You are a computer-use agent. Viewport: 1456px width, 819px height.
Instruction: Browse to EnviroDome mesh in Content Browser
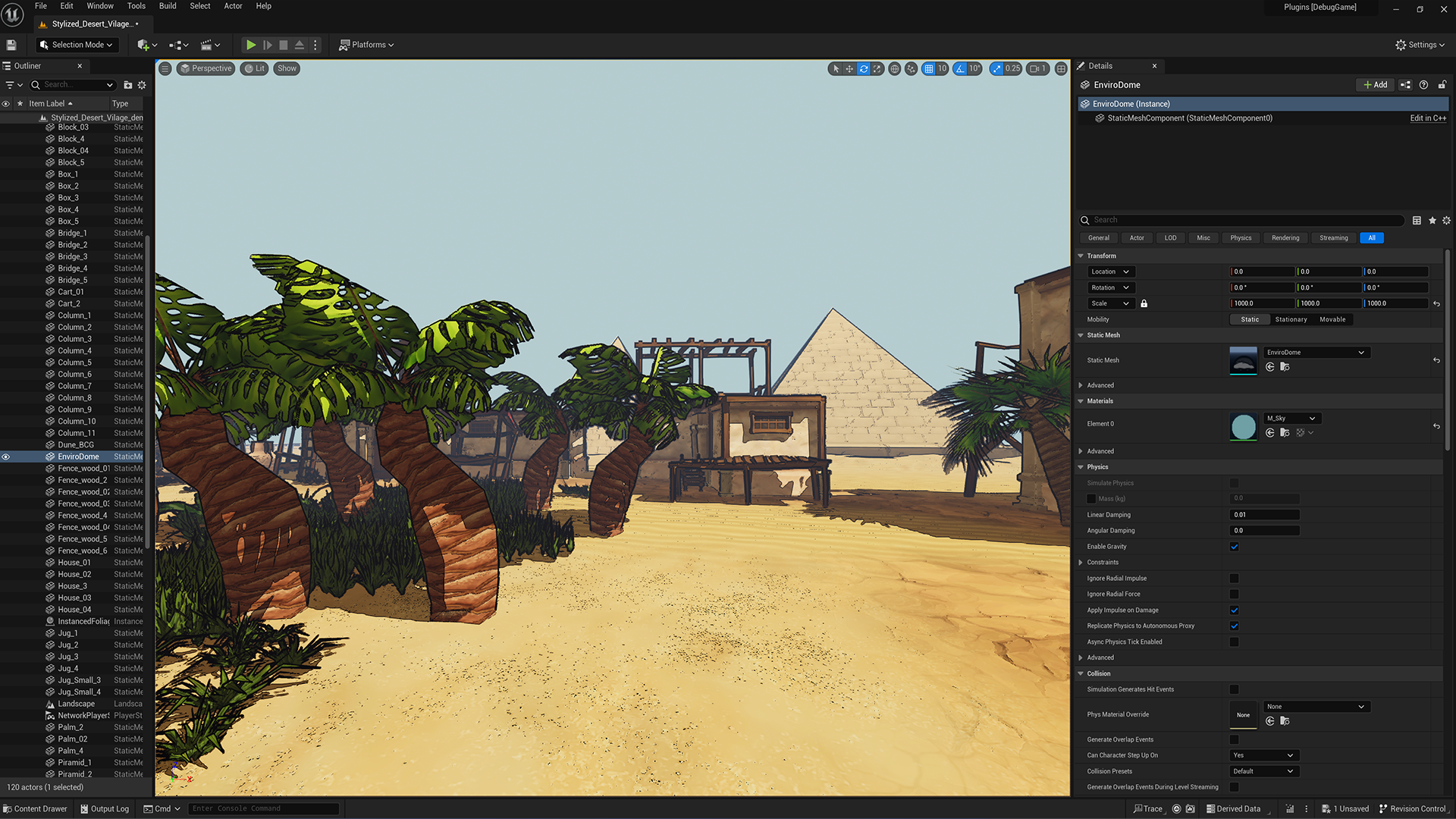click(x=1285, y=367)
